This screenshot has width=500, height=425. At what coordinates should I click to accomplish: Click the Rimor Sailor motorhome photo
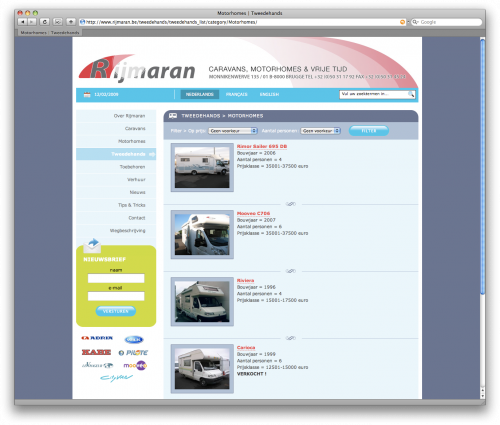click(x=202, y=167)
